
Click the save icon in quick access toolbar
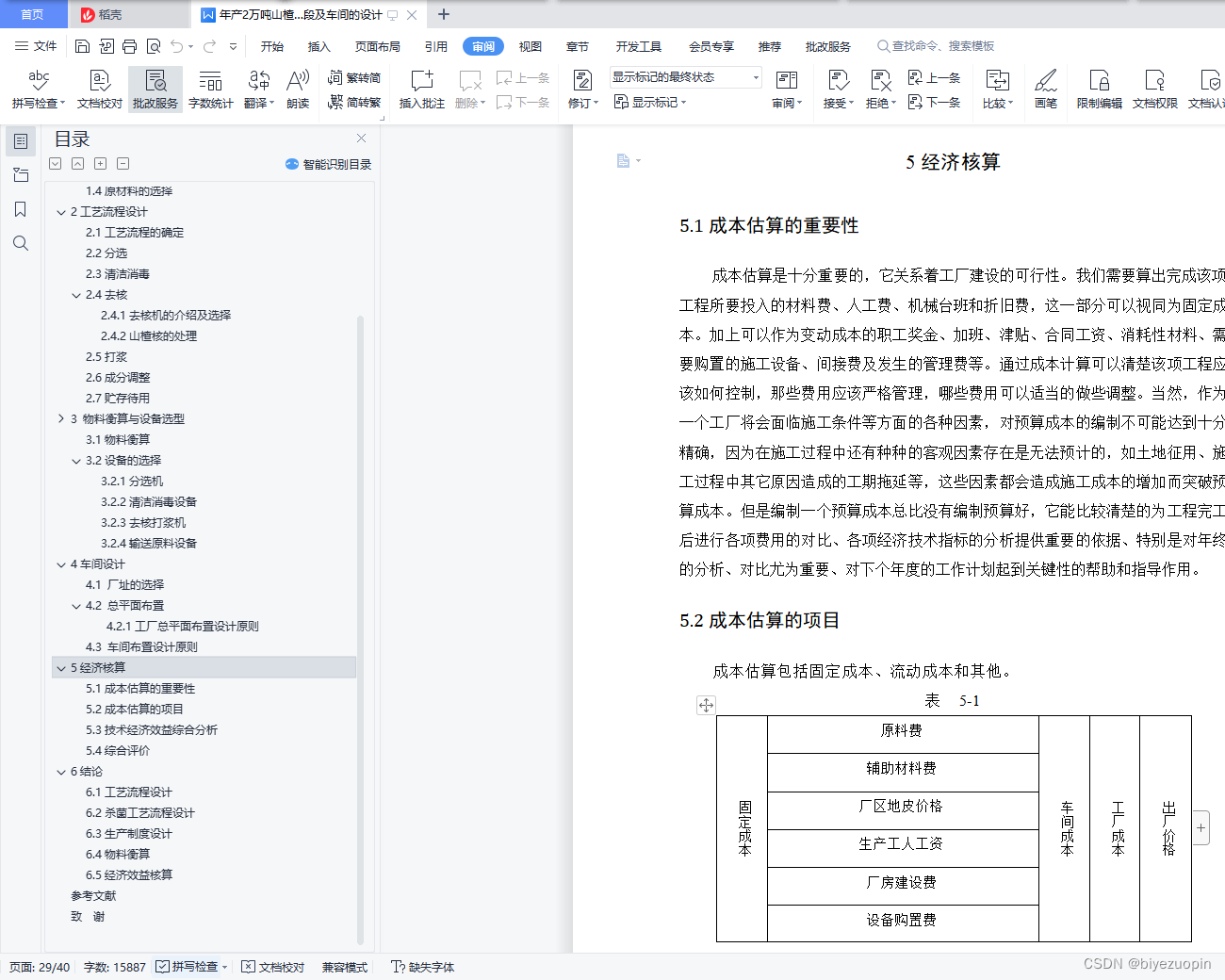tap(82, 46)
